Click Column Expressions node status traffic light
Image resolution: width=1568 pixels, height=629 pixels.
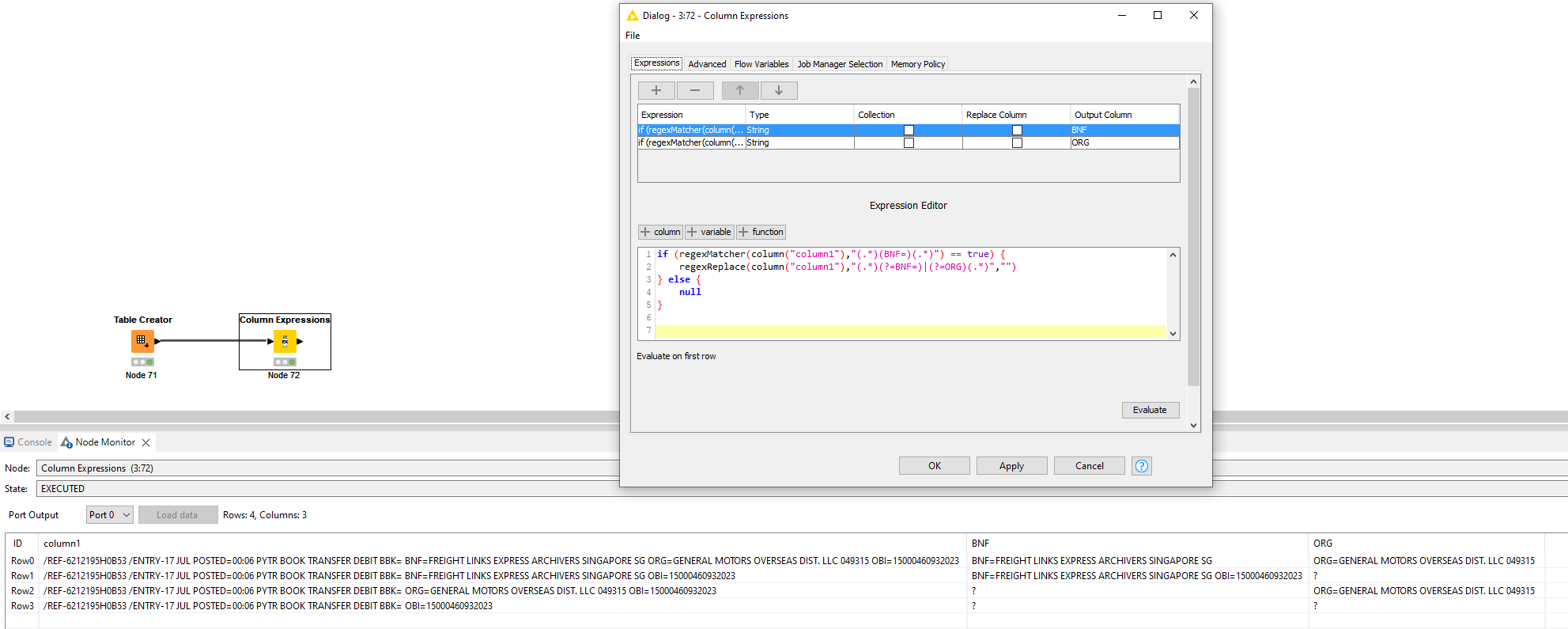tap(285, 362)
